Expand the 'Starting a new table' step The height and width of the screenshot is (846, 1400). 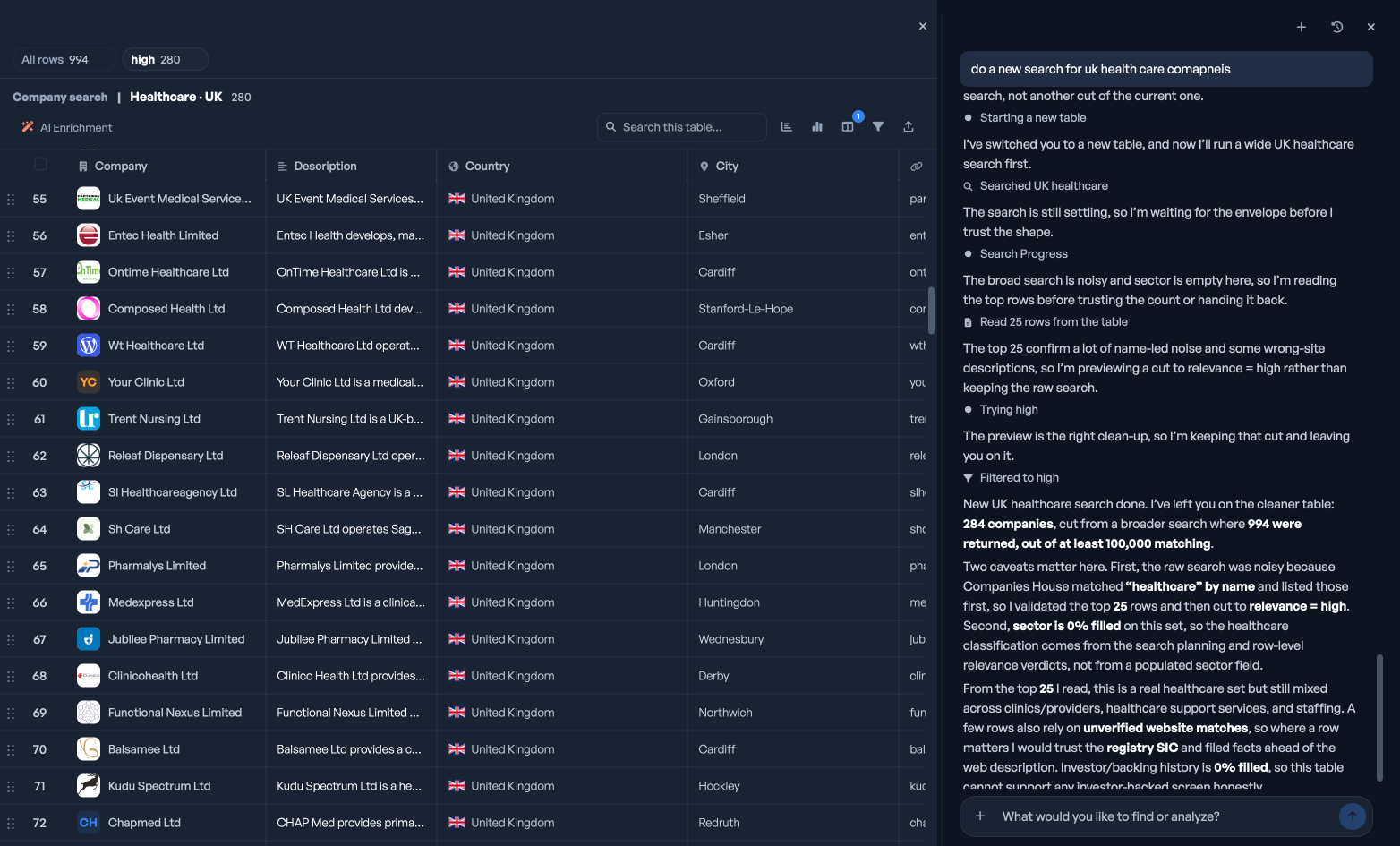(x=1024, y=118)
